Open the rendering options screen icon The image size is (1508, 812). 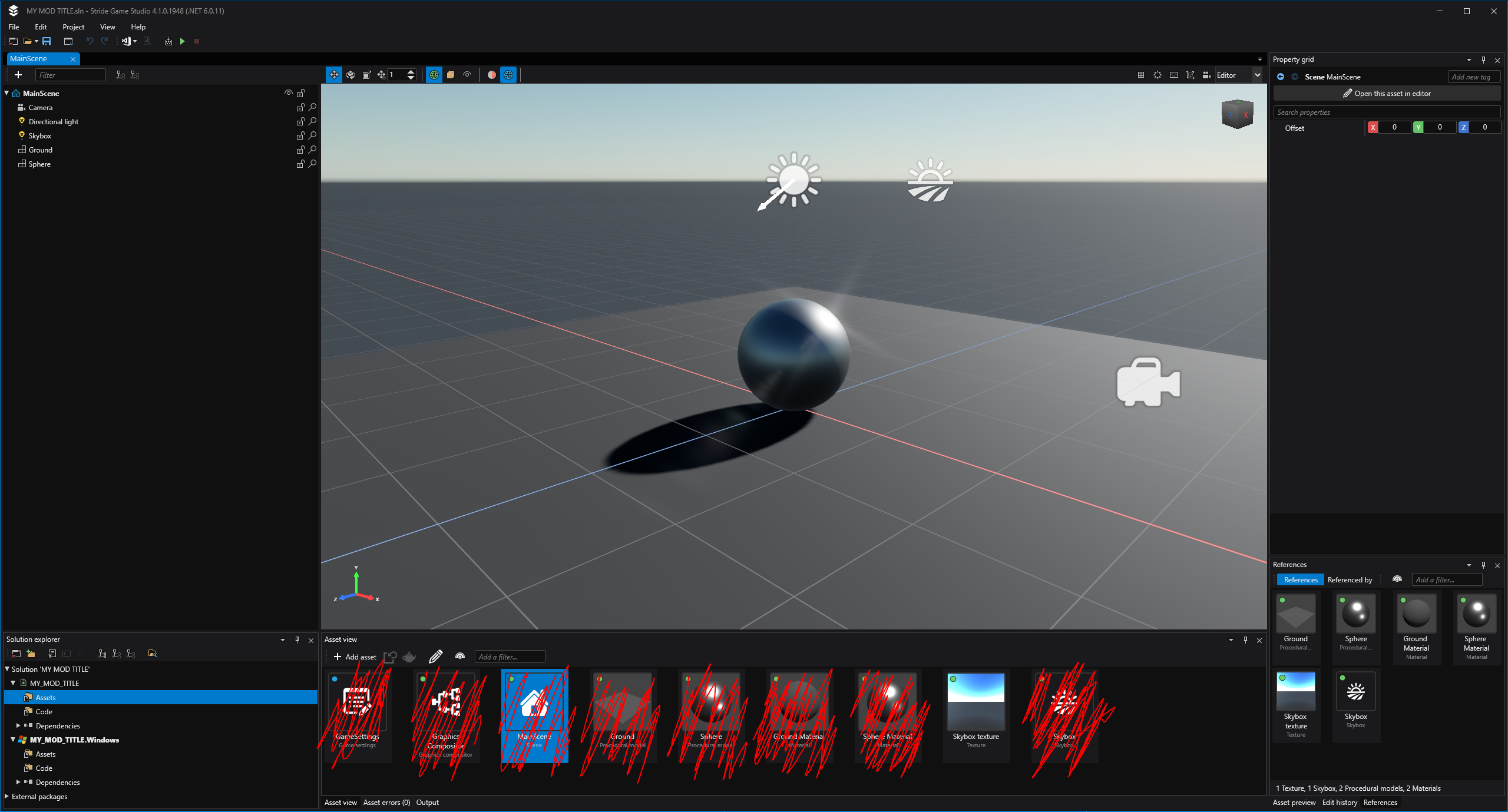click(1174, 75)
